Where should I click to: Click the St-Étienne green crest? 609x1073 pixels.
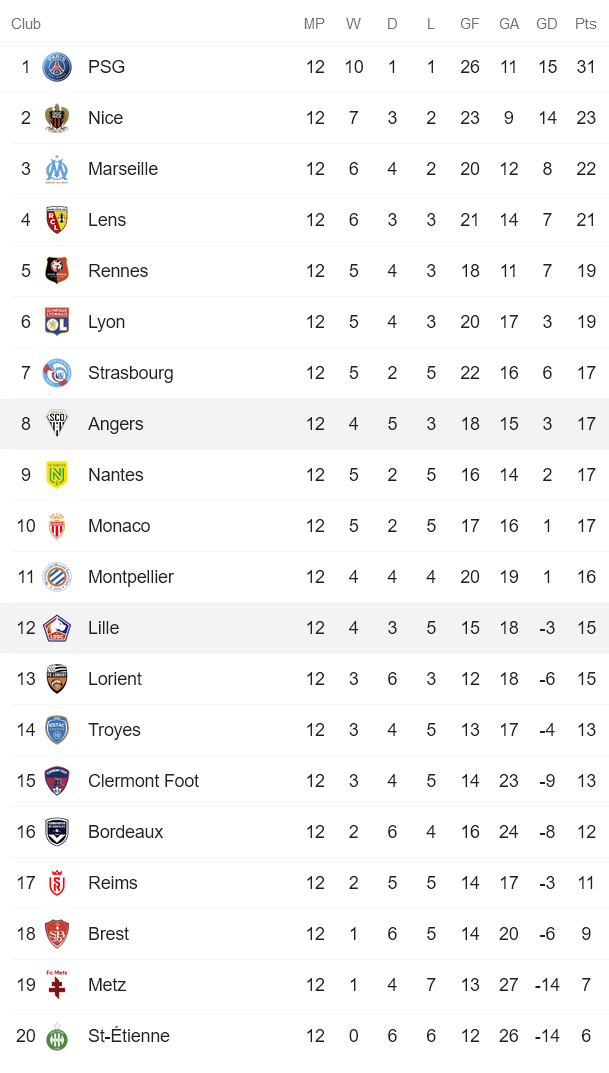click(57, 1037)
